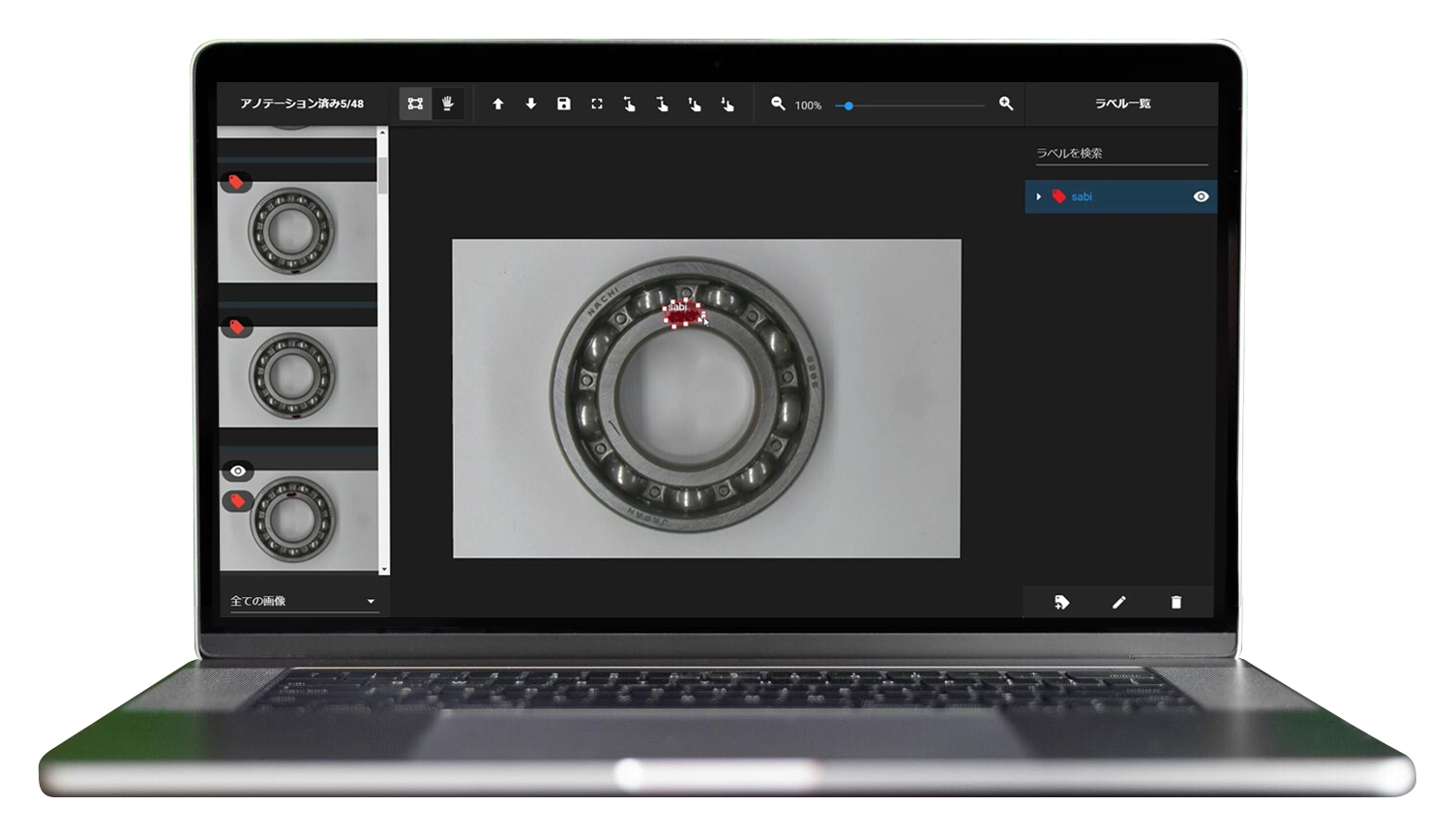Click the delete label trash icon

[1176, 602]
